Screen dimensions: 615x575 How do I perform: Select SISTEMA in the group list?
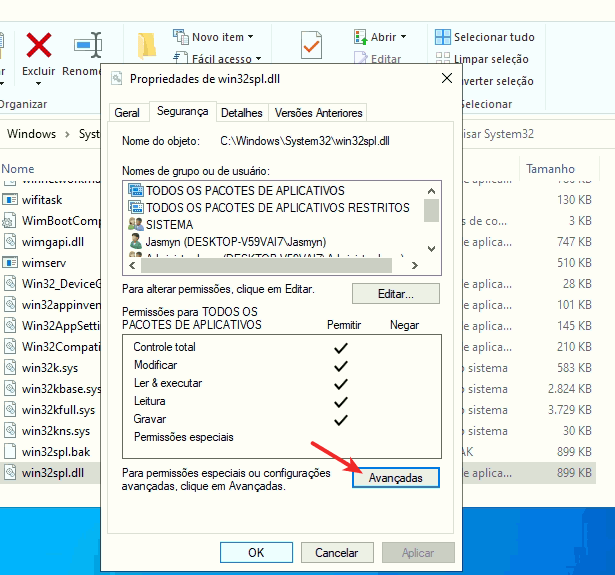[169, 224]
